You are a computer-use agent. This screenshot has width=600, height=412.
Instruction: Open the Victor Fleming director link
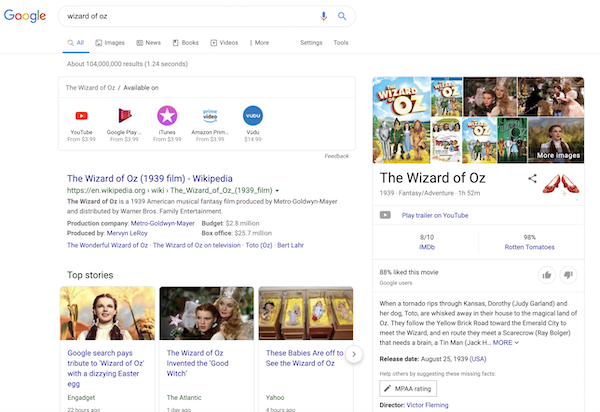(427, 405)
